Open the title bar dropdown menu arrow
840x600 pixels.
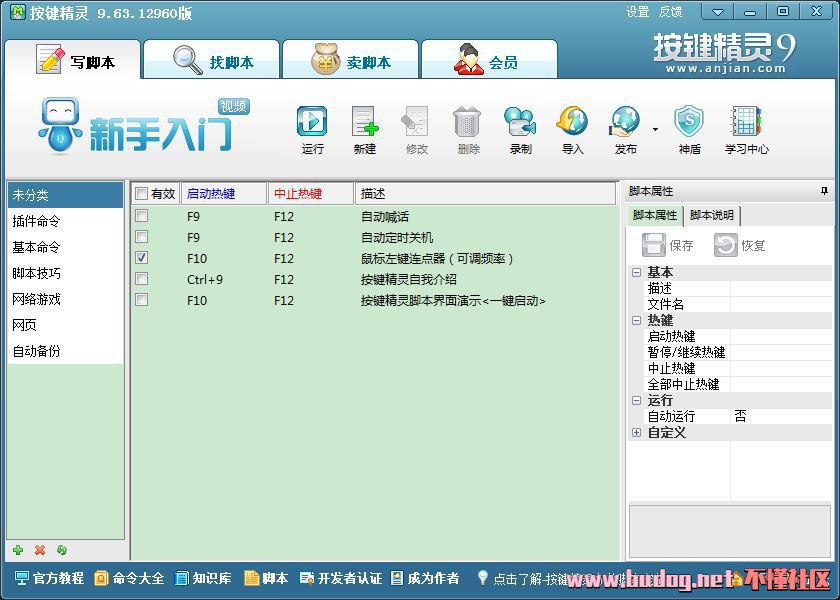tap(718, 11)
